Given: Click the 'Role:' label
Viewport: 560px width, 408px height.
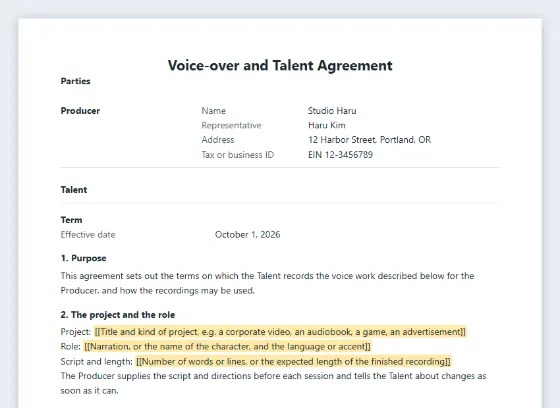Looking at the screenshot, I should coord(71,347).
